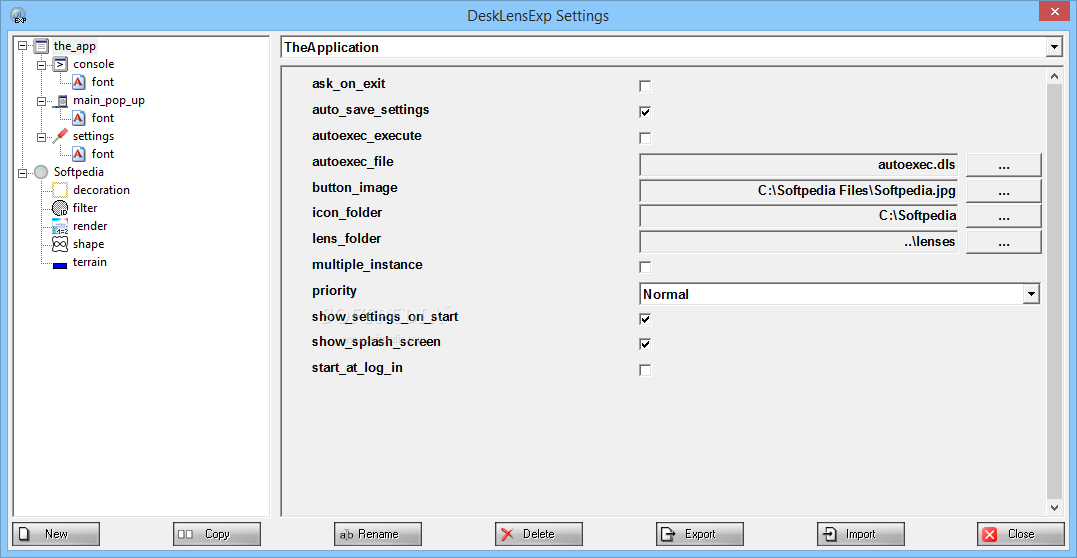Click the Delete button

538,534
